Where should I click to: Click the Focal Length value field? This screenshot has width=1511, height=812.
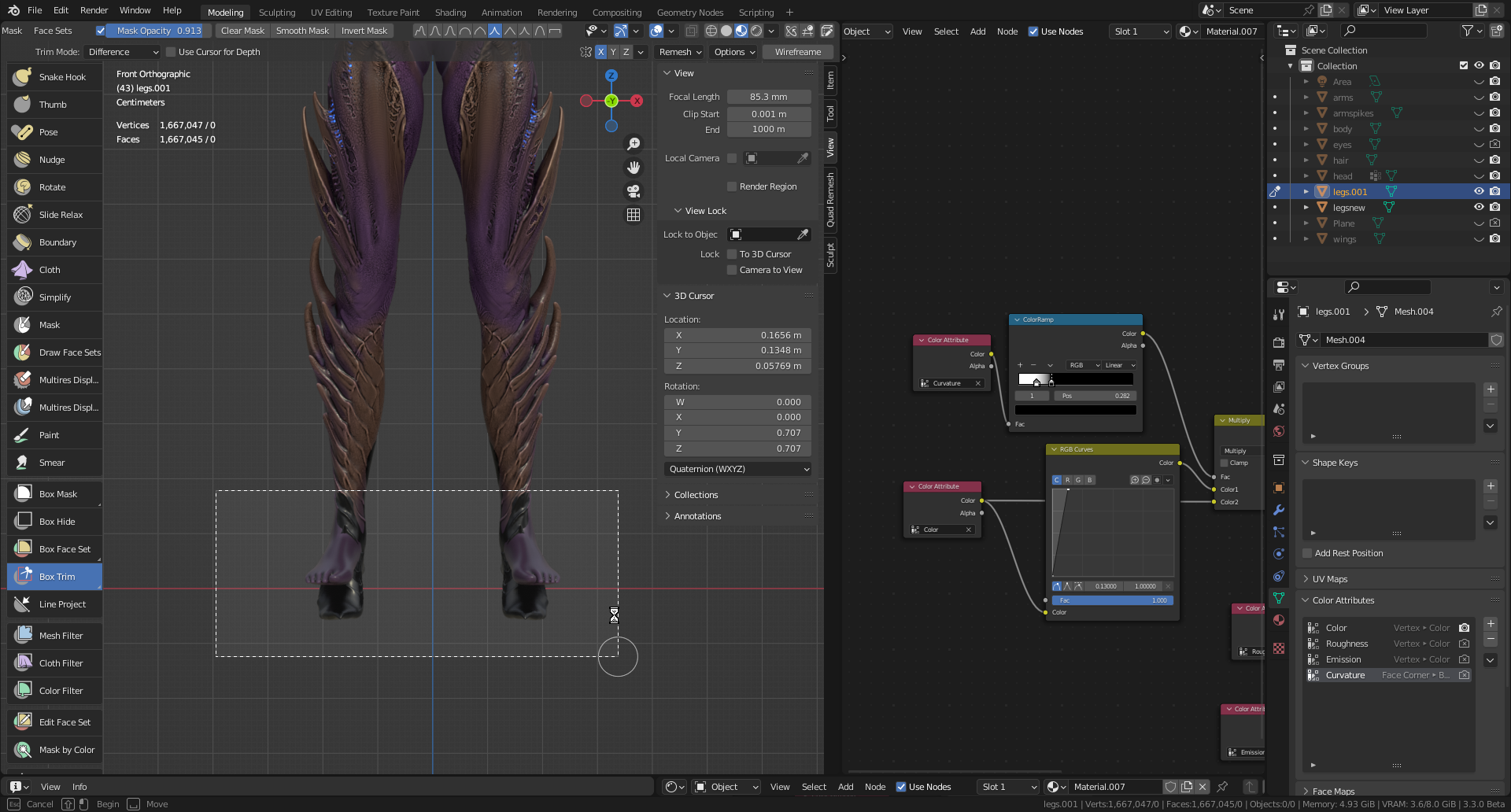tap(769, 97)
